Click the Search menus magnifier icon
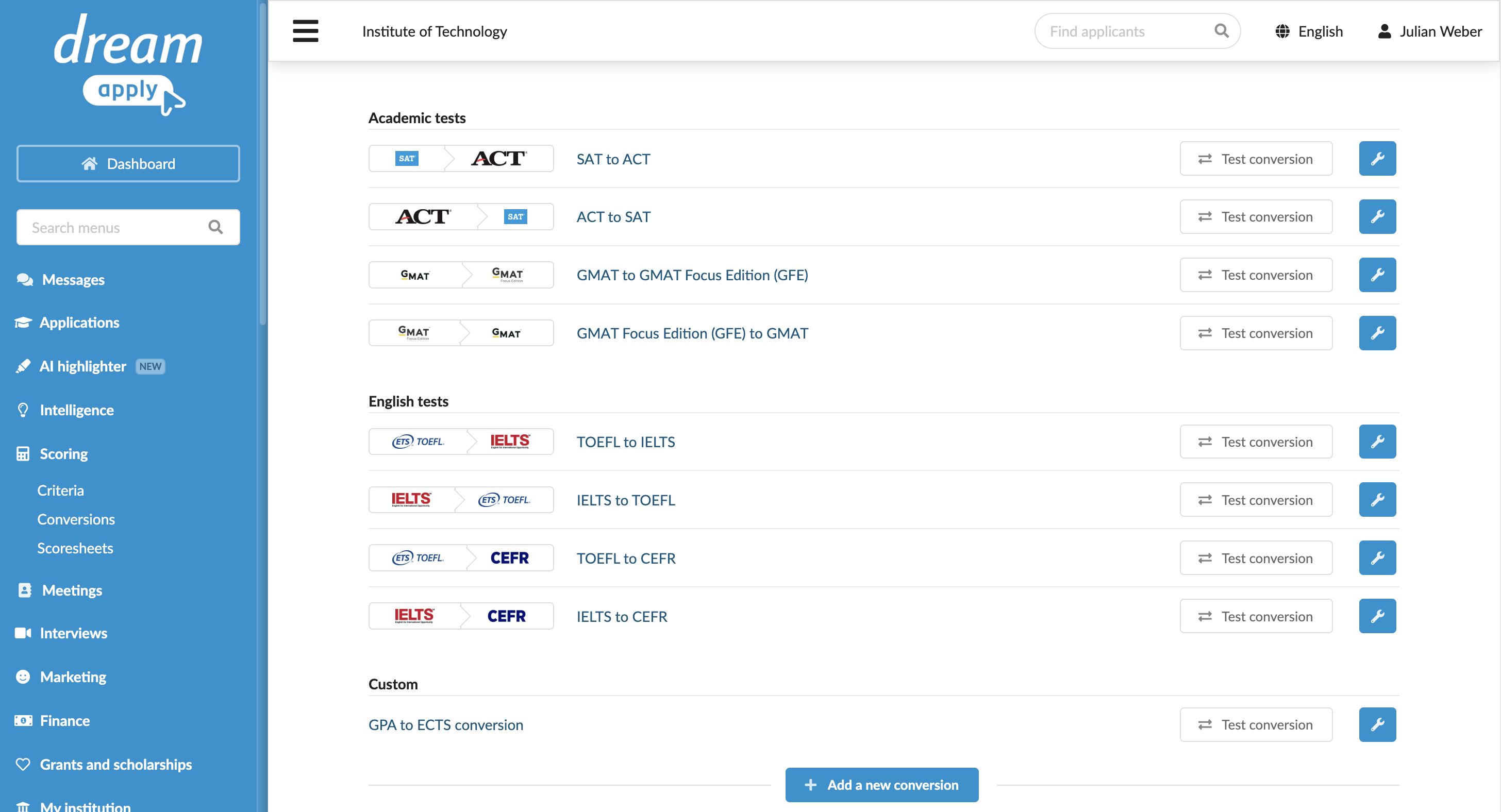The width and height of the screenshot is (1501, 812). tap(215, 227)
